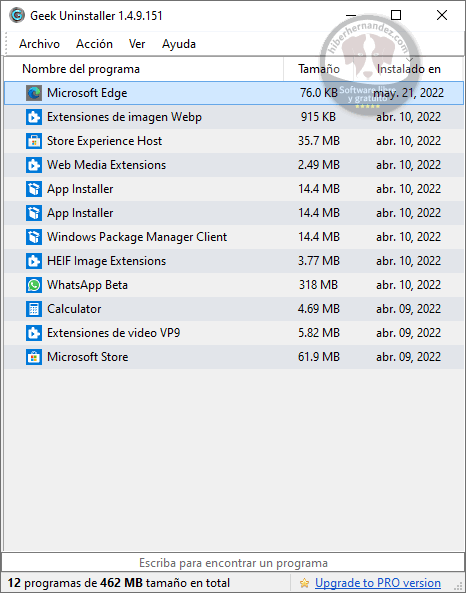Click the star icon beside Upgrade link
The height and width of the screenshot is (593, 466).
(304, 583)
